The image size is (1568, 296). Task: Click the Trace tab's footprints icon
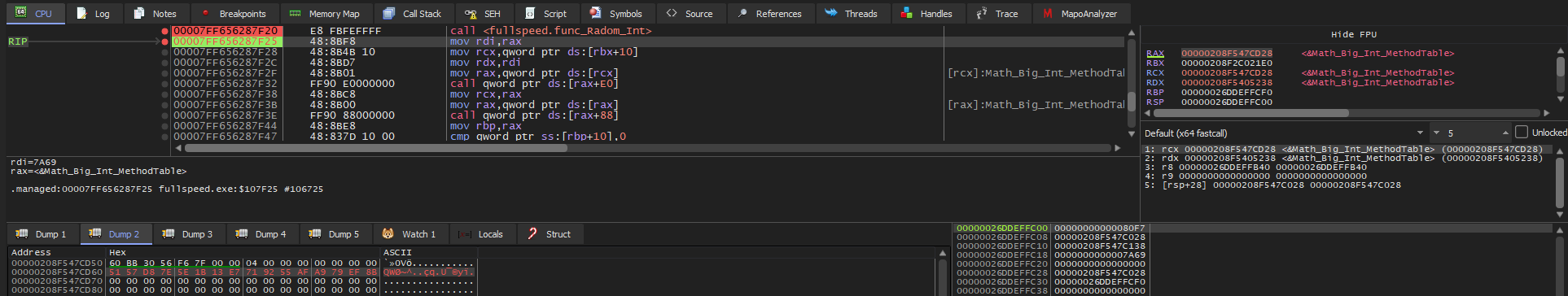point(982,14)
